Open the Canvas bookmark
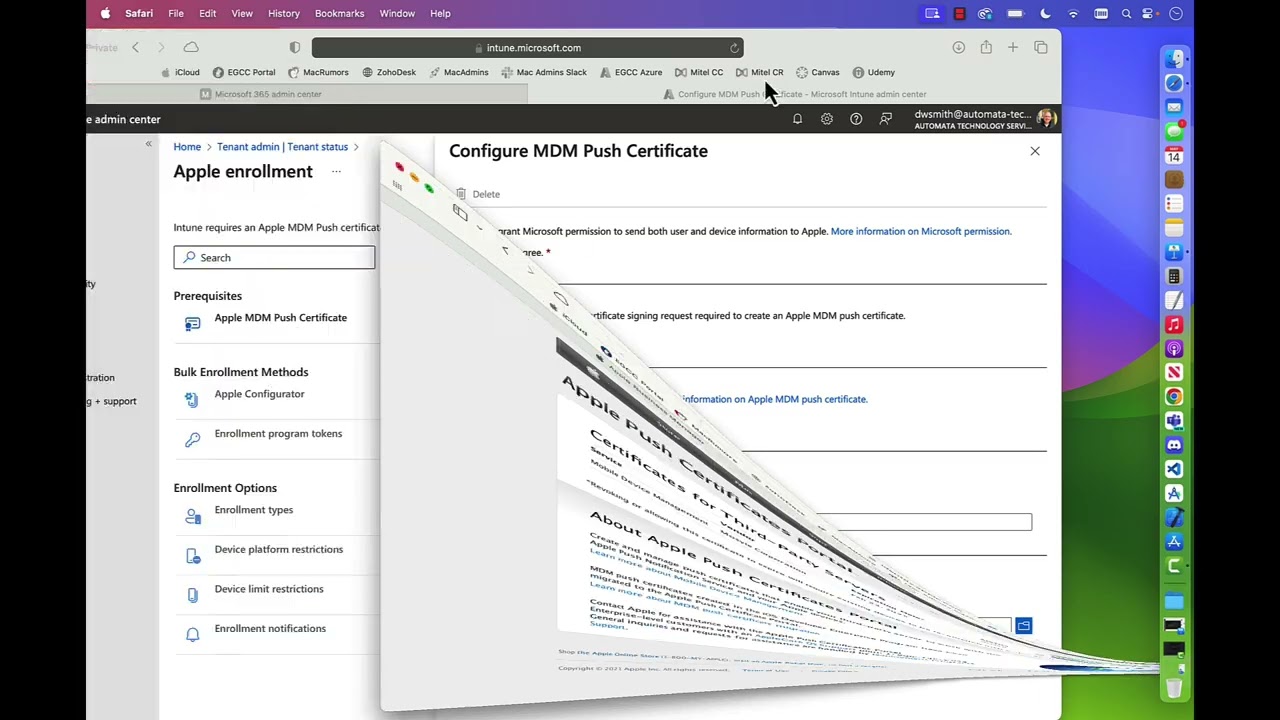This screenshot has height=720, width=1280. click(818, 72)
